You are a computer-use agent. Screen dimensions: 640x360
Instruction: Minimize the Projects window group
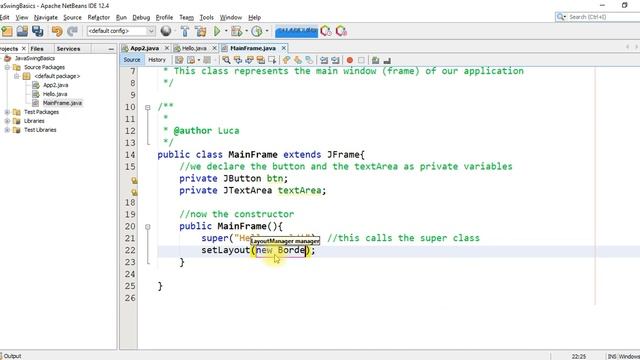pos(111,49)
